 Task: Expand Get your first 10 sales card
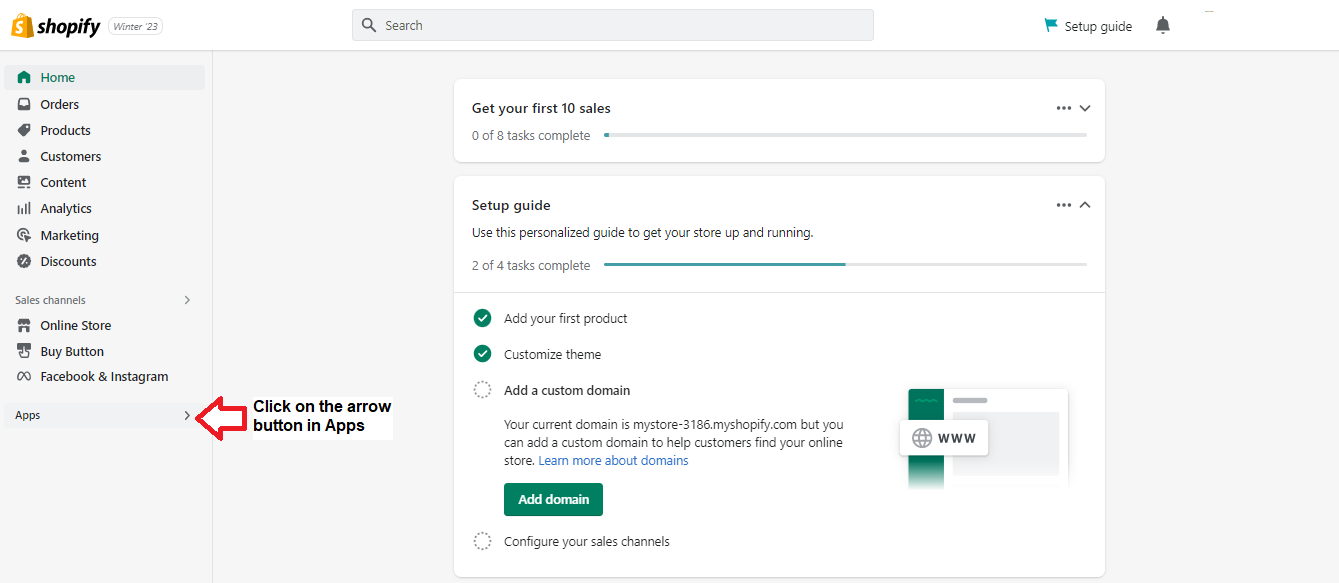pyautogui.click(x=1085, y=108)
